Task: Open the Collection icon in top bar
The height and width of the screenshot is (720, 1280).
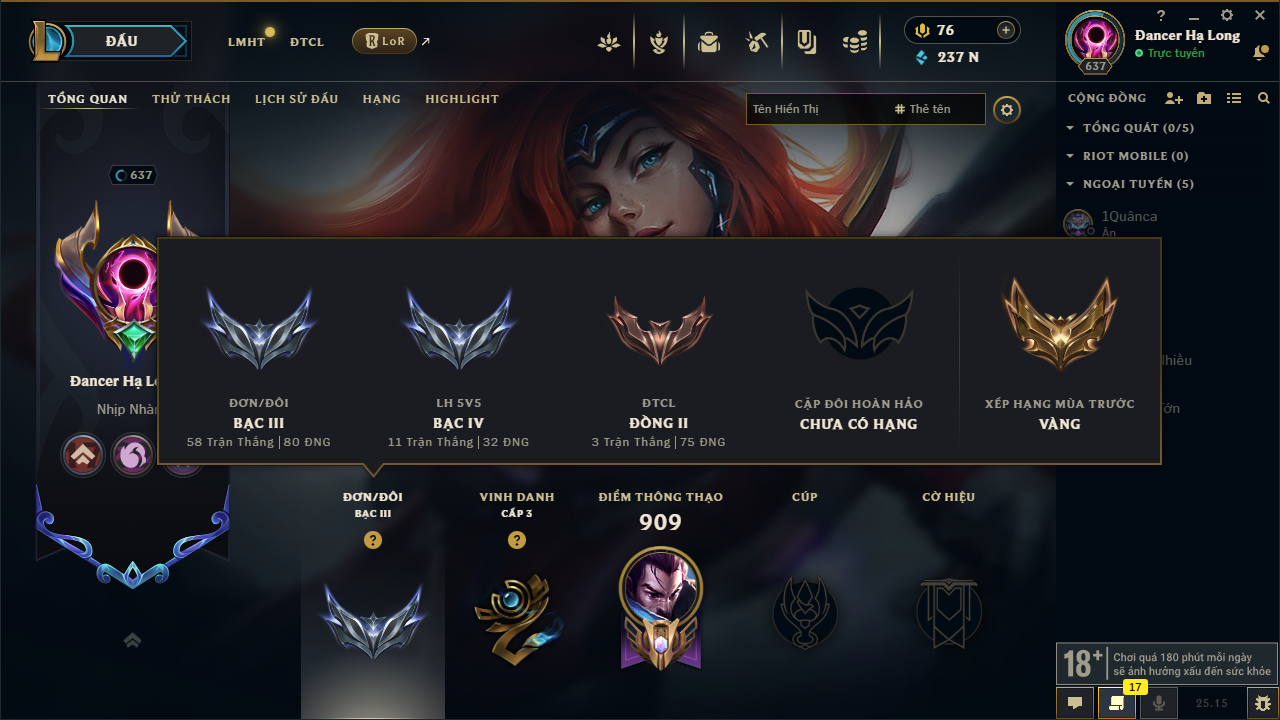Action: [709, 42]
